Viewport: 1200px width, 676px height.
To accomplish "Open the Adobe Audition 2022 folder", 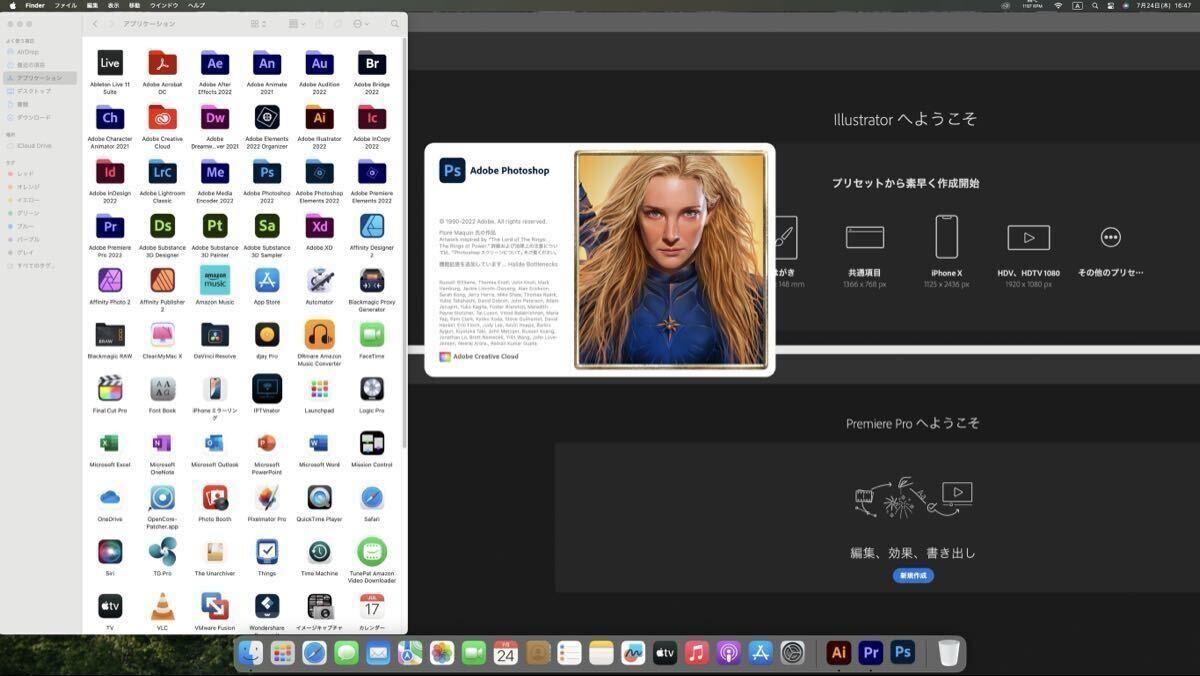I will pos(319,63).
